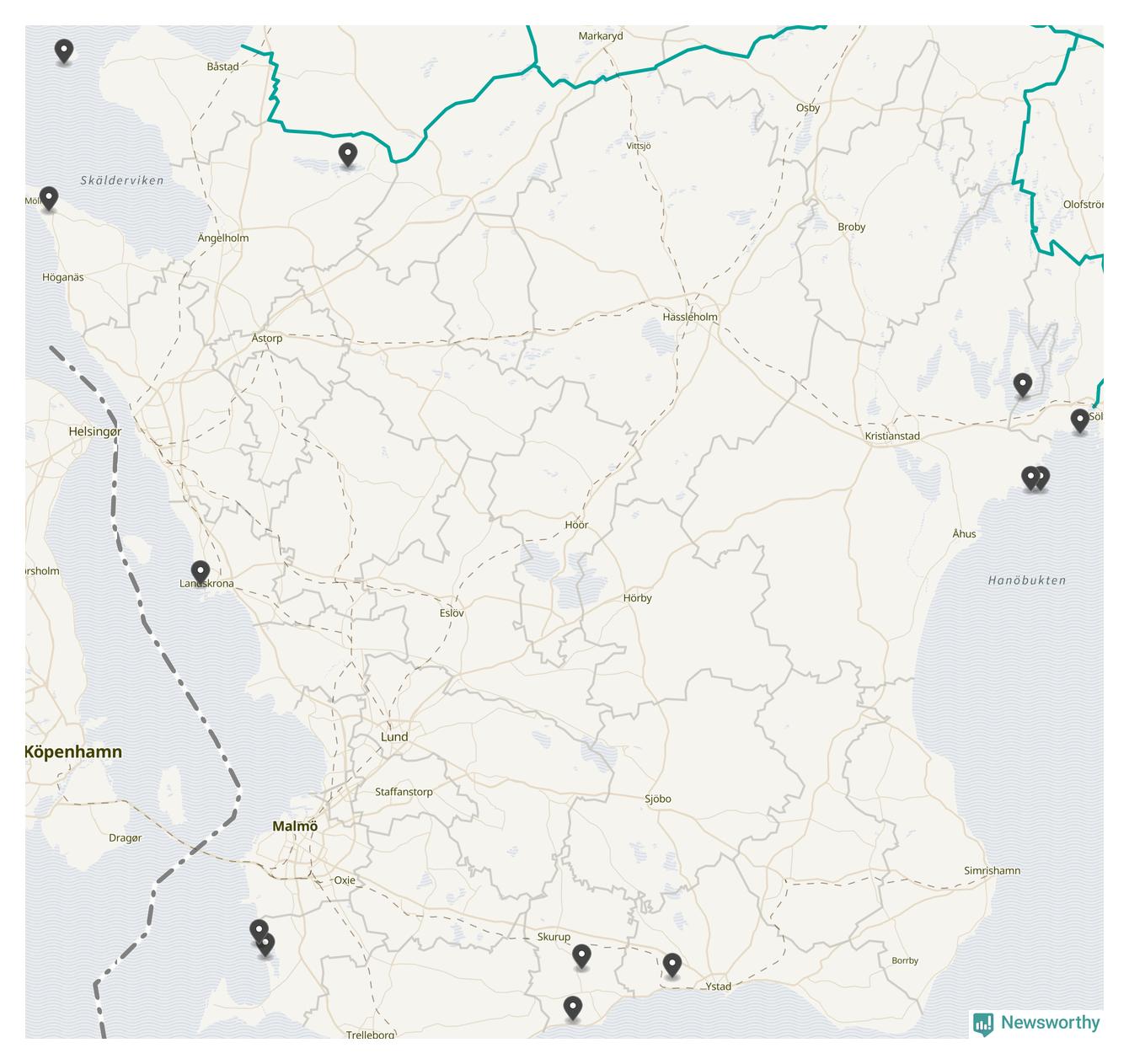This screenshot has width=1129, height=1064.
Task: Click the Osby label
Action: (808, 107)
